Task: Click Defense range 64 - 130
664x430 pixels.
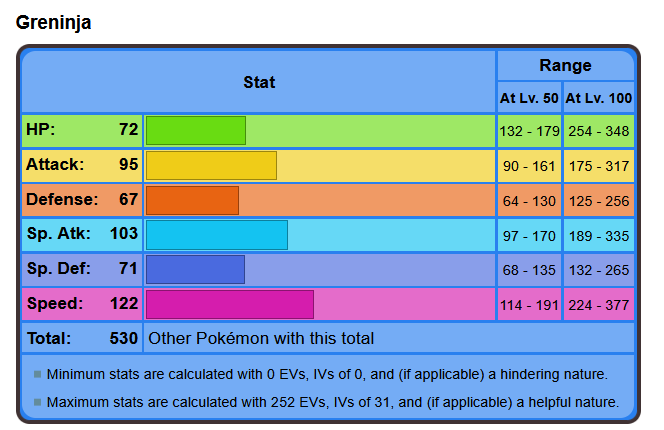Action: coord(529,201)
